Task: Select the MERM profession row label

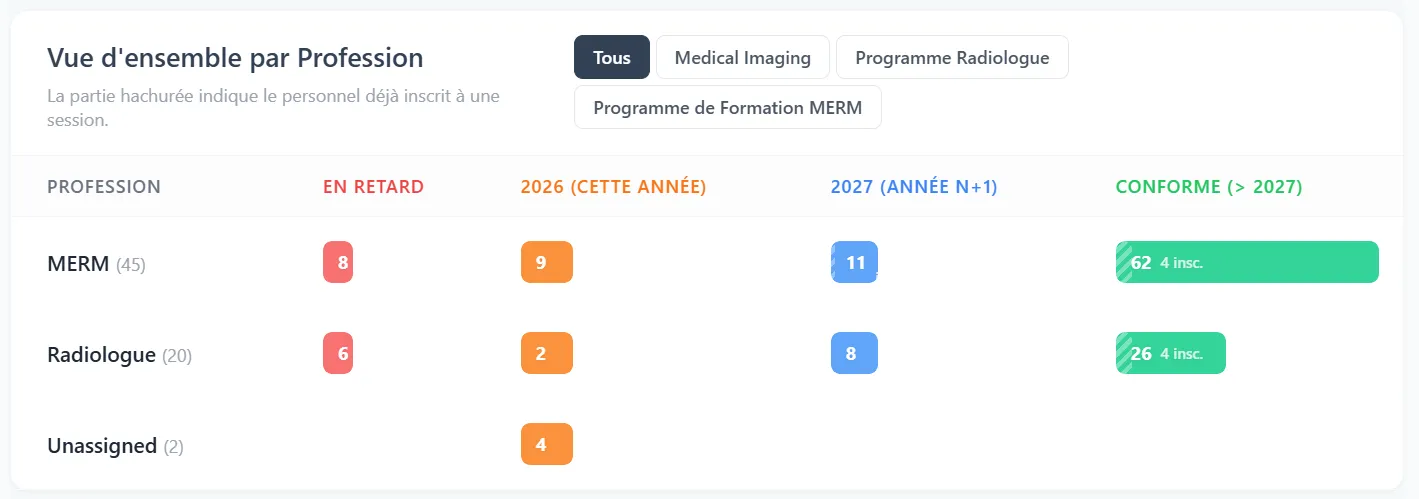Action: (97, 264)
